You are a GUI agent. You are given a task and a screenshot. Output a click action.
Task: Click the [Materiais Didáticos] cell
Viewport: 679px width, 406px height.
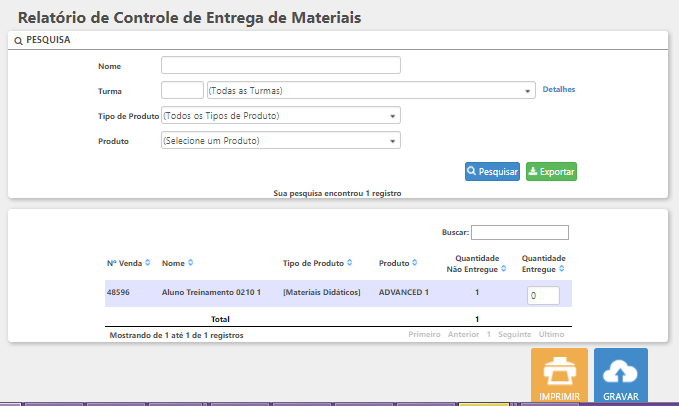(321, 292)
